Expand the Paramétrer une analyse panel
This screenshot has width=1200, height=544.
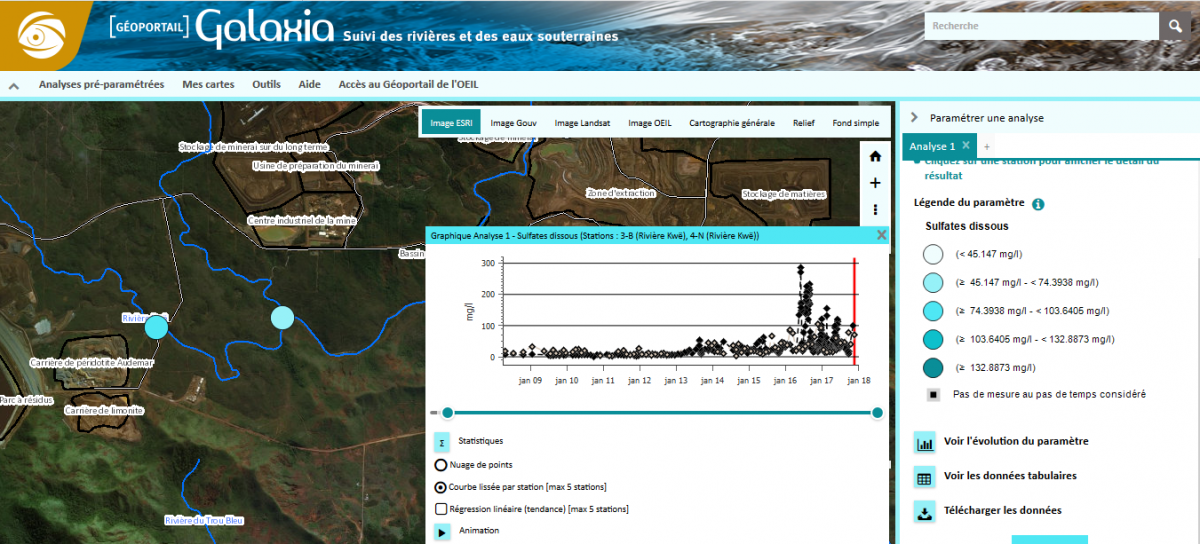[915, 118]
